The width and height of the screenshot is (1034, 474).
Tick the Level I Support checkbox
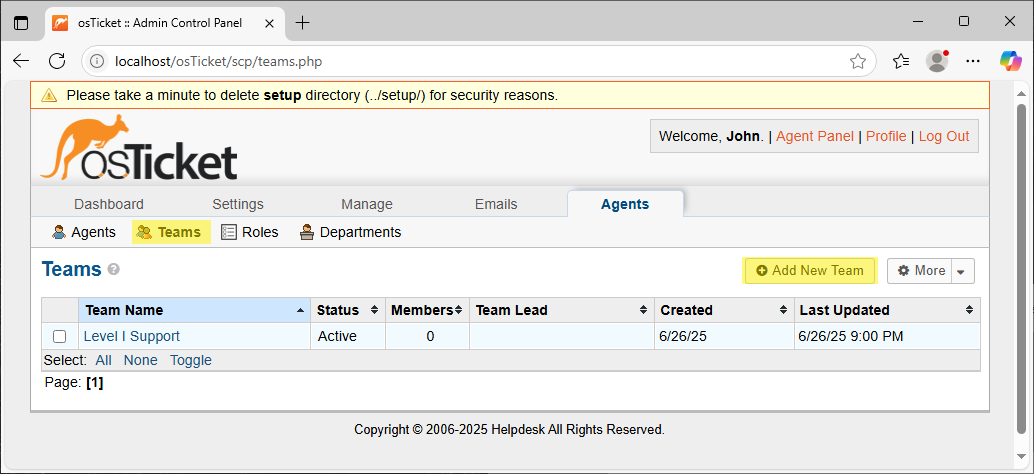[x=59, y=336]
